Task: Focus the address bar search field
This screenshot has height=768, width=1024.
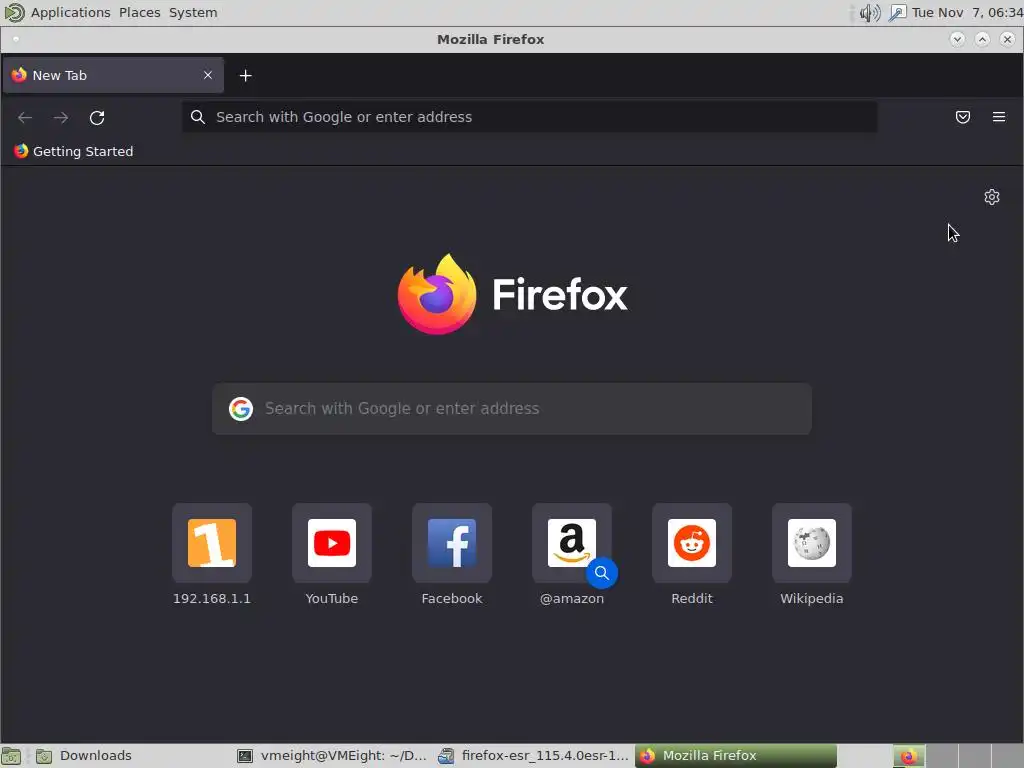Action: pos(530,117)
